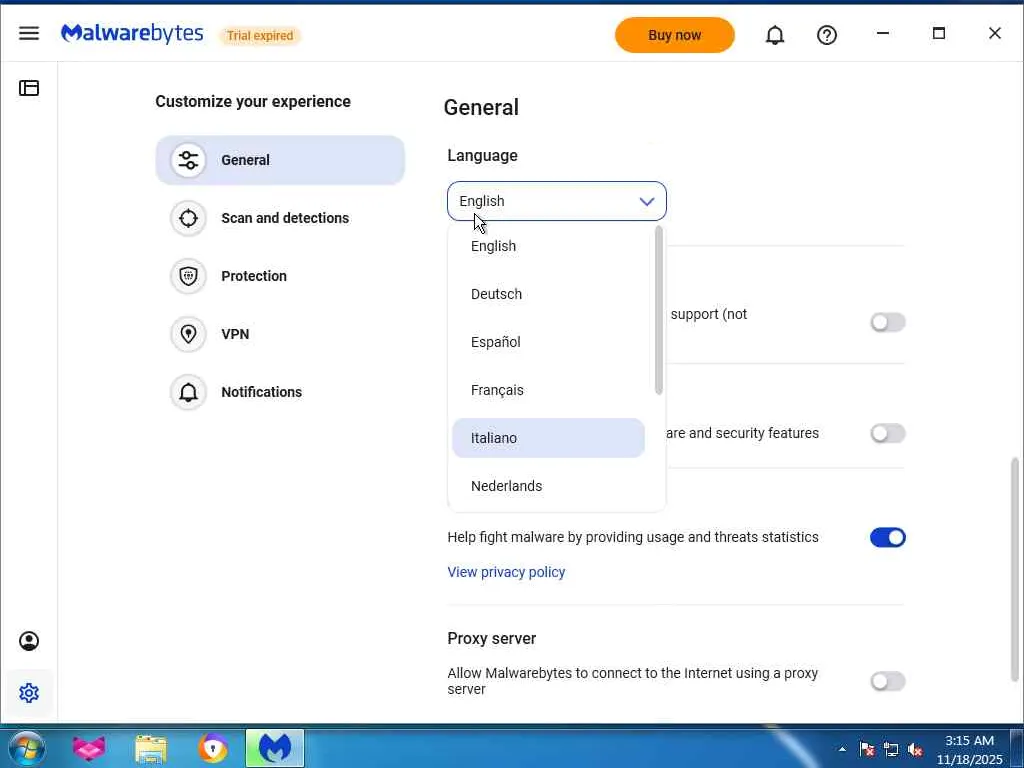Choose Français from the language list
1024x768 pixels.
(548, 390)
